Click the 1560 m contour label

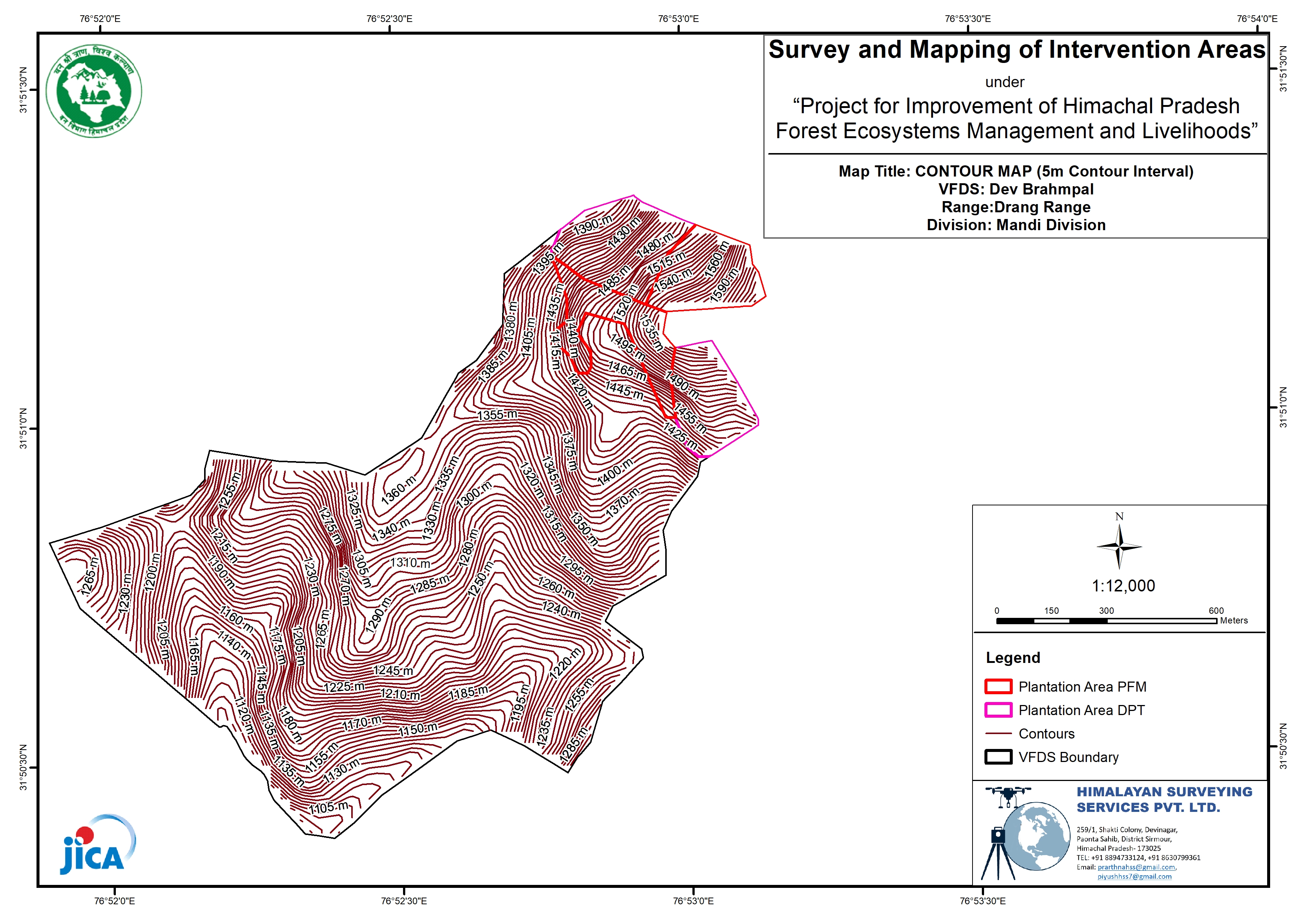717,260
